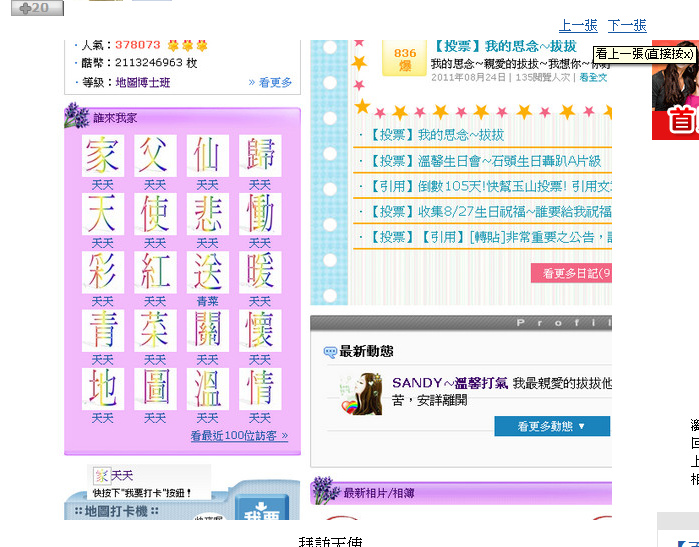Image resolution: width=699 pixels, height=547 pixels.
Task: Open list entry 【投票】我的思念~拔拔
Action: coord(436,135)
